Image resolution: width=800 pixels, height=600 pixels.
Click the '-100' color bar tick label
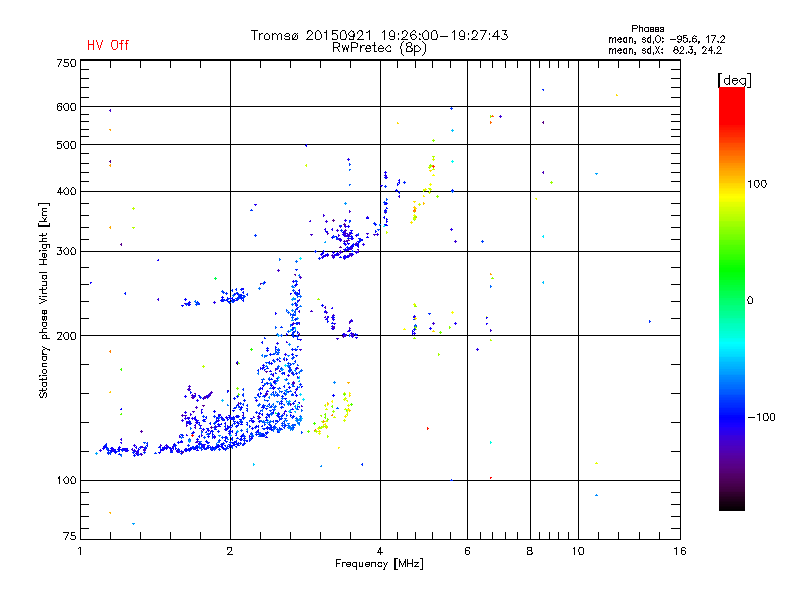click(x=762, y=417)
